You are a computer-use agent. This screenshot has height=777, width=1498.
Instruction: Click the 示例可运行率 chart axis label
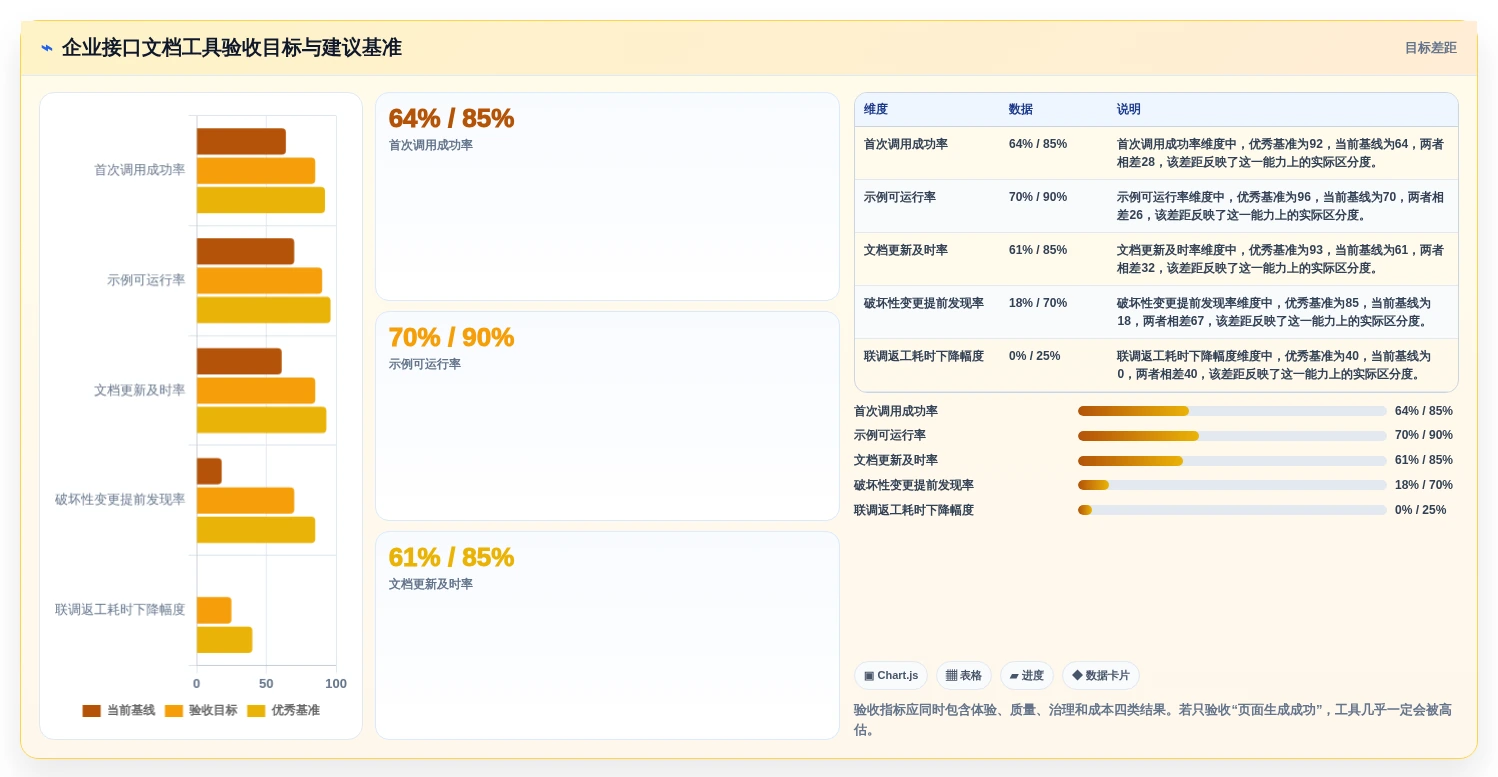click(x=146, y=280)
